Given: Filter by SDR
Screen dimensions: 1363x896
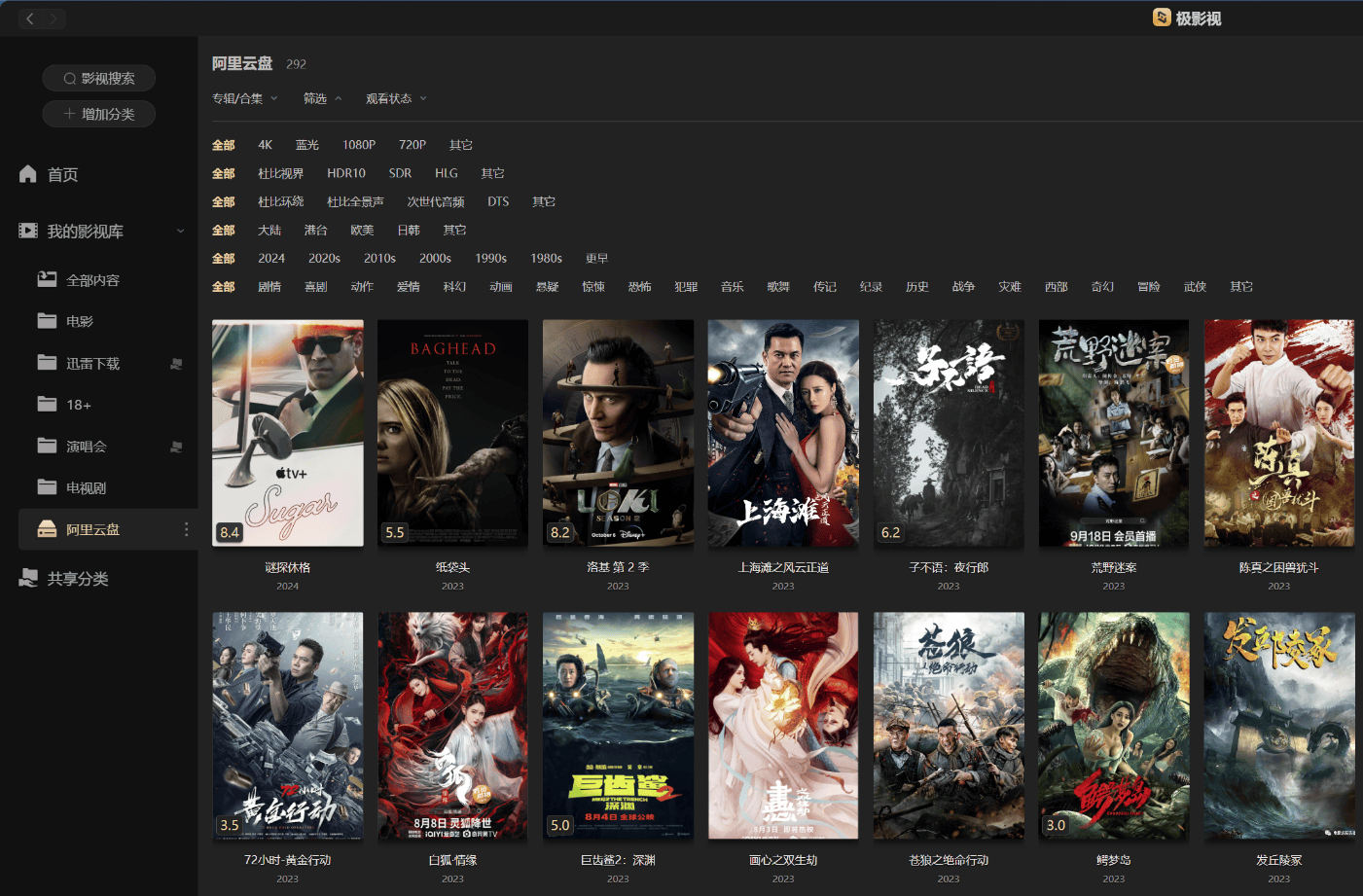Looking at the screenshot, I should (400, 173).
